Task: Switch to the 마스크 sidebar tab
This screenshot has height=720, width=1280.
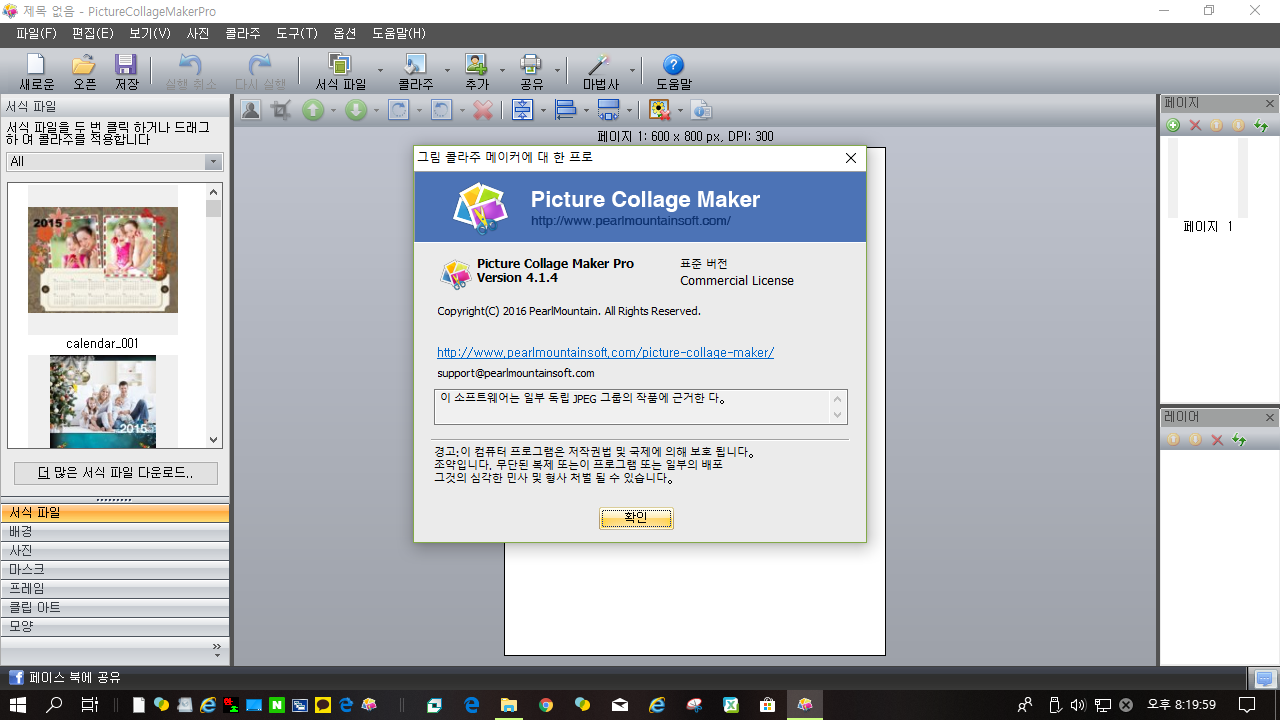Action: 114,569
